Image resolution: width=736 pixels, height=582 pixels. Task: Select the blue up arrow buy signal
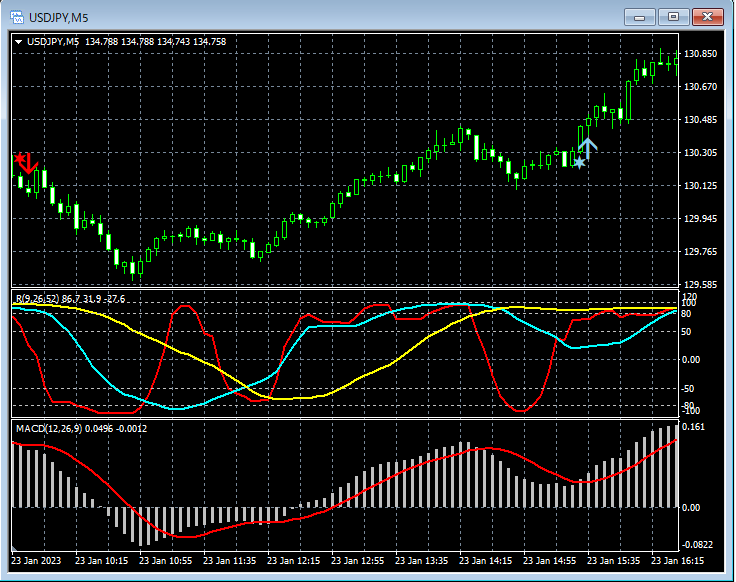point(588,149)
